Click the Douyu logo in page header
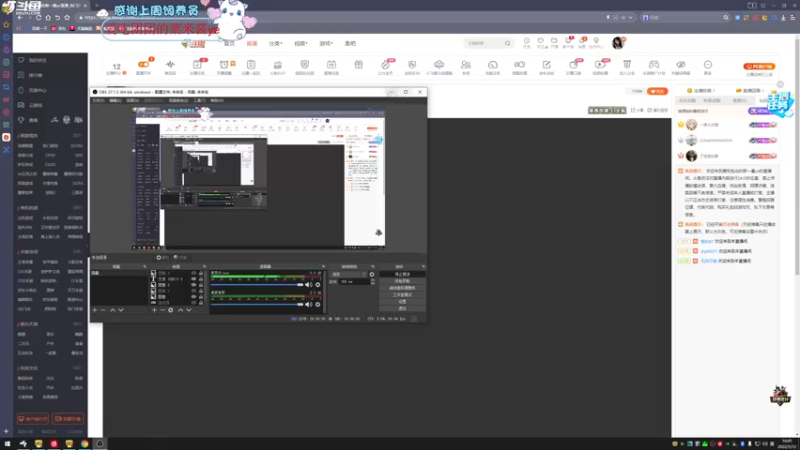Image resolution: width=800 pixels, height=450 pixels. pyautogui.click(x=193, y=44)
